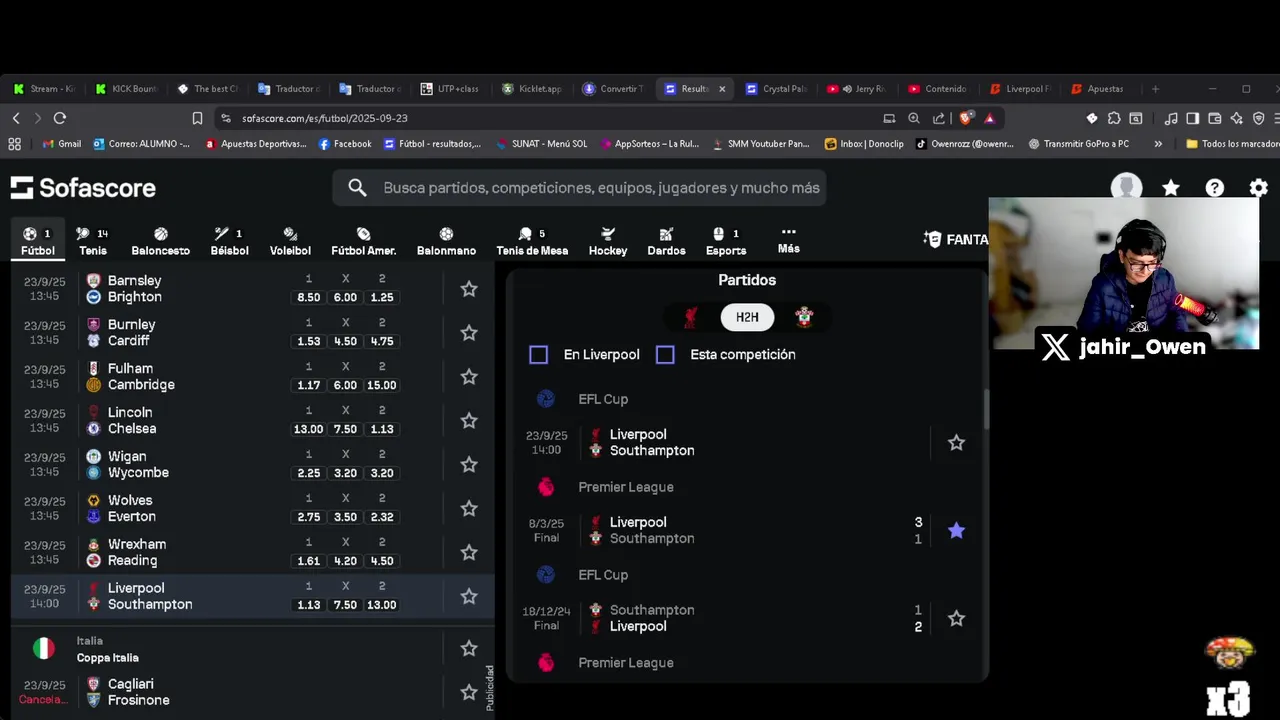
Task: Select the Dardos sport icon
Action: pos(666,241)
